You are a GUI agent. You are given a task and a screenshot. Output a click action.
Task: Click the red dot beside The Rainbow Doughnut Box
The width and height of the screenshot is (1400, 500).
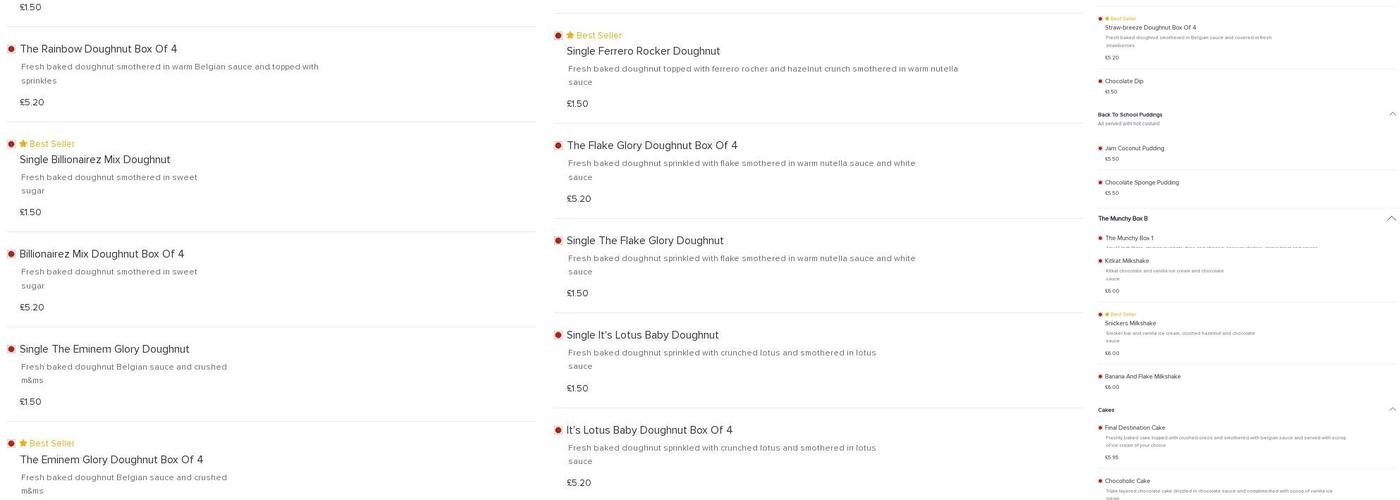pyautogui.click(x=11, y=49)
